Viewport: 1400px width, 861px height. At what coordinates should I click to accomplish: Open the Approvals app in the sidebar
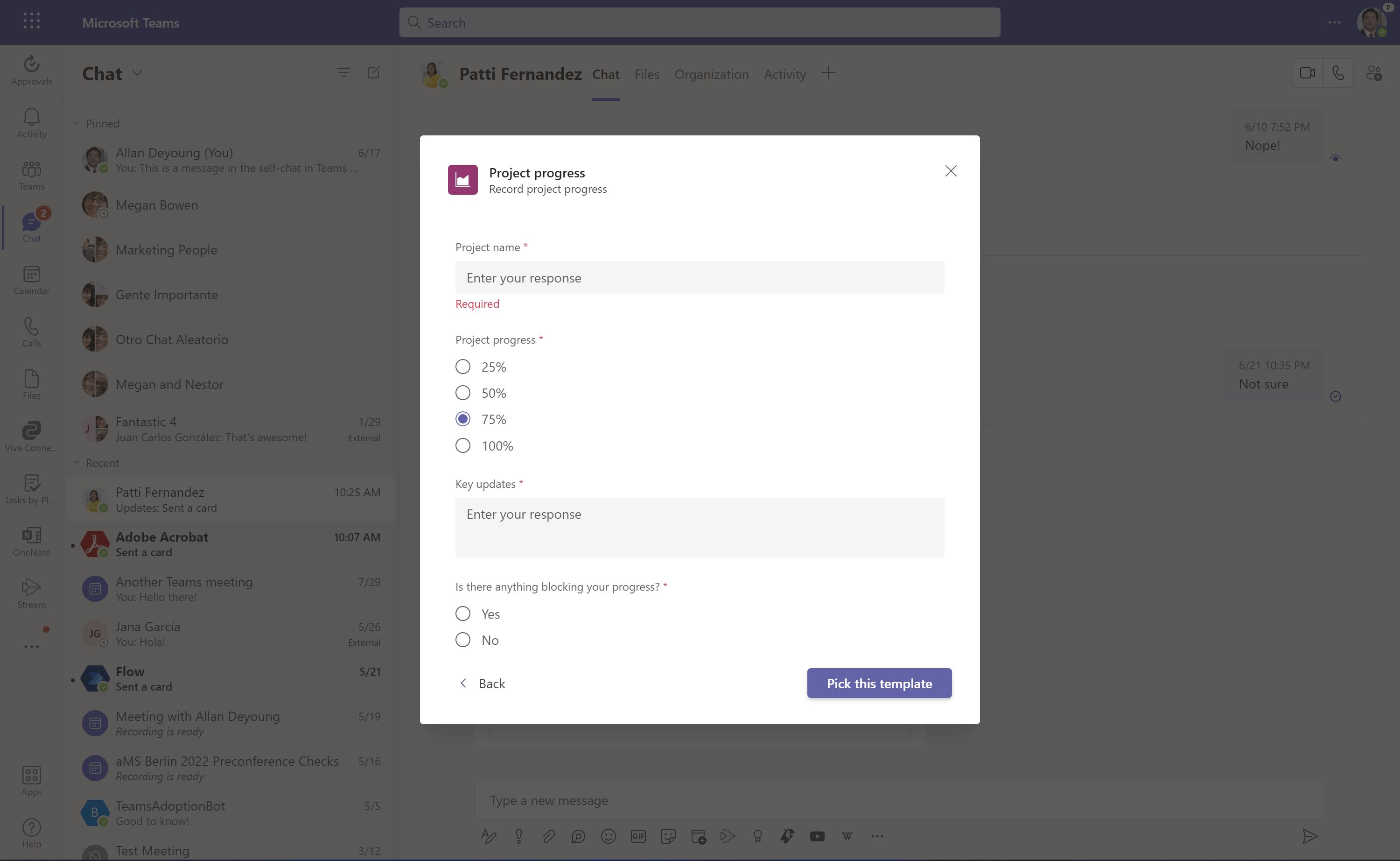click(31, 71)
